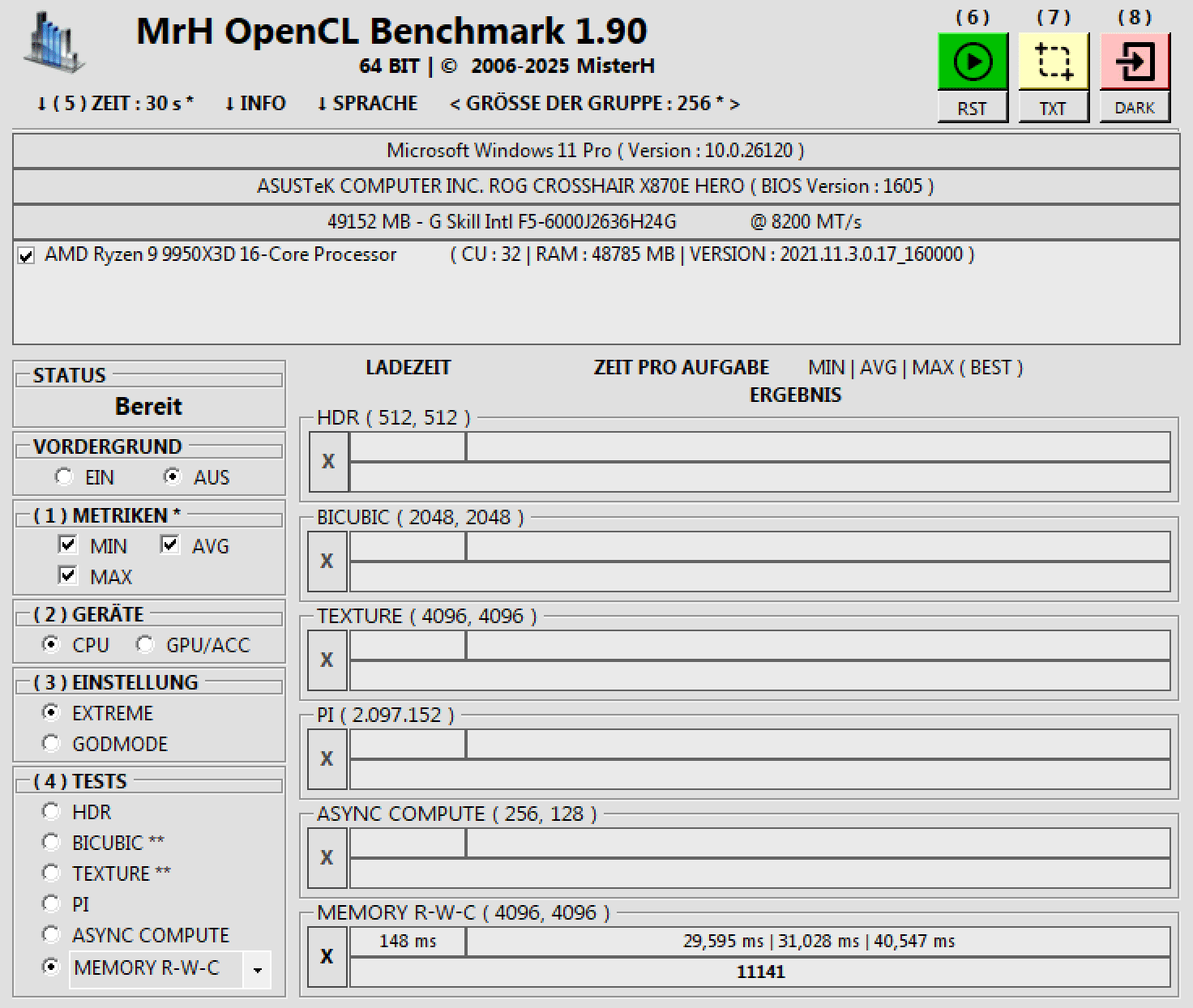Click the X button for TEXTURE result
The width and height of the screenshot is (1193, 1008).
pyautogui.click(x=327, y=660)
